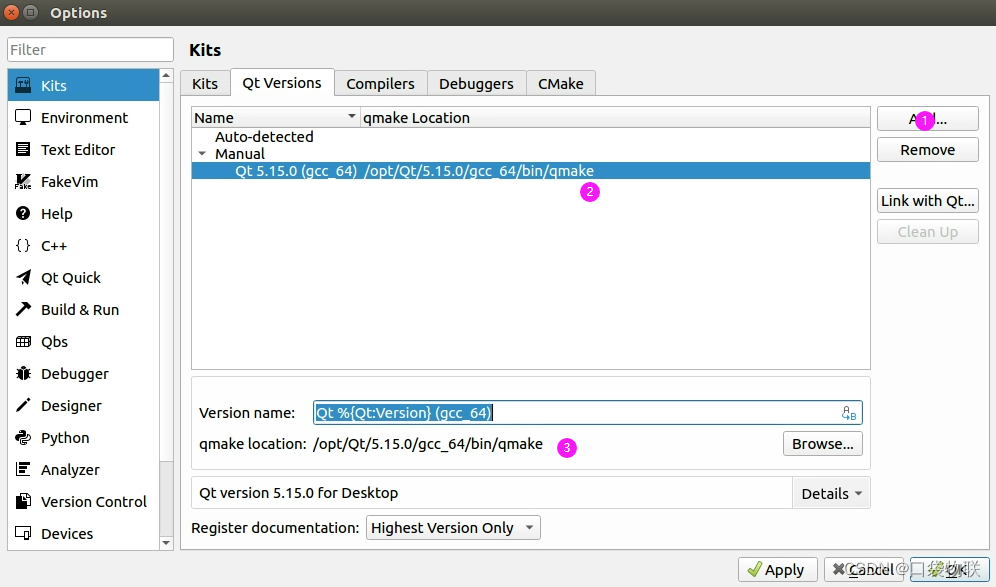Click the Apply button
Viewport: 996px width, 587px height.
coord(777,570)
